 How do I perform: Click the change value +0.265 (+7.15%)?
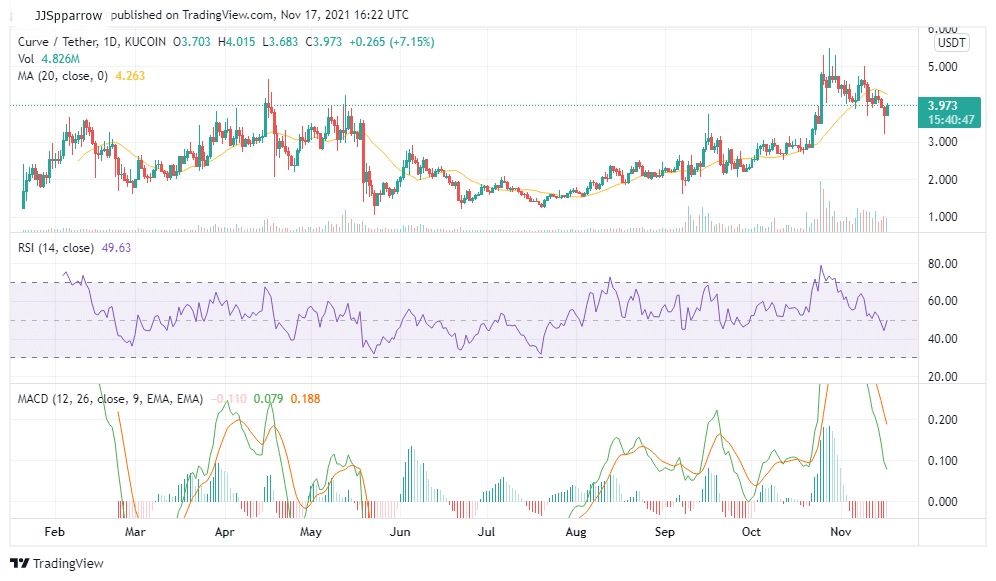pos(392,42)
